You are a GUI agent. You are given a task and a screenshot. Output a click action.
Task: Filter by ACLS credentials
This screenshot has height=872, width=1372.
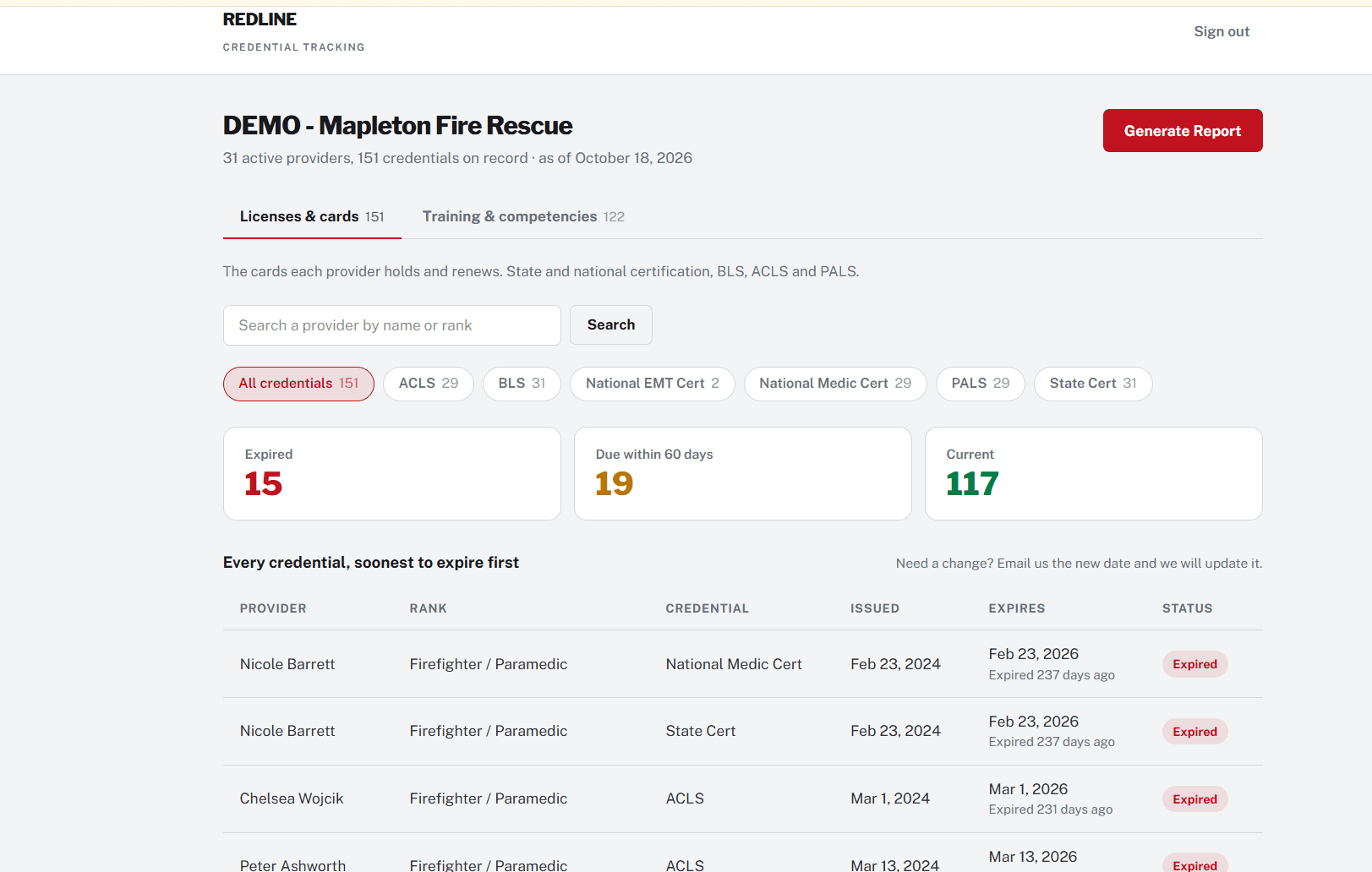[x=429, y=384]
